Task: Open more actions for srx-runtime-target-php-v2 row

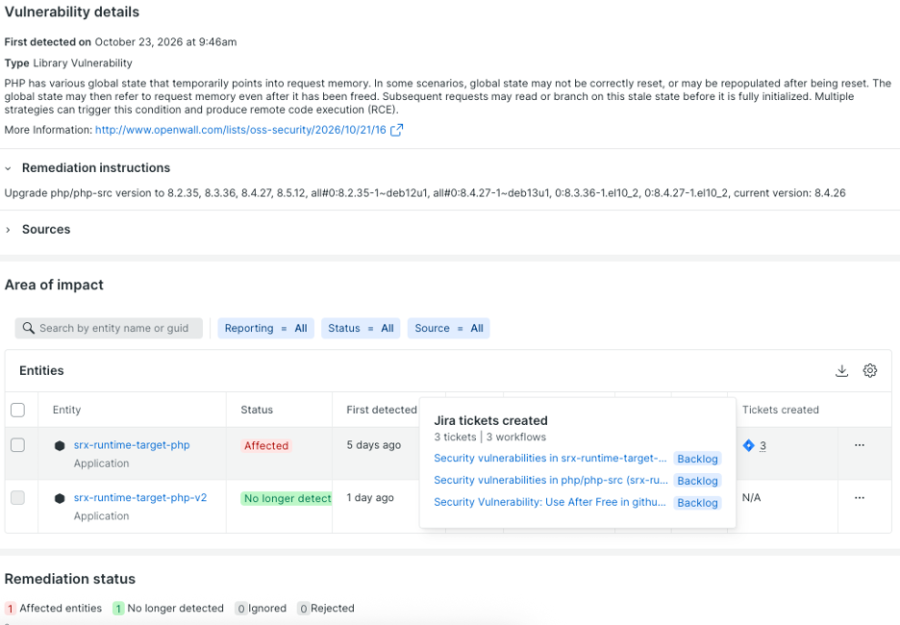Action: pyautogui.click(x=859, y=498)
